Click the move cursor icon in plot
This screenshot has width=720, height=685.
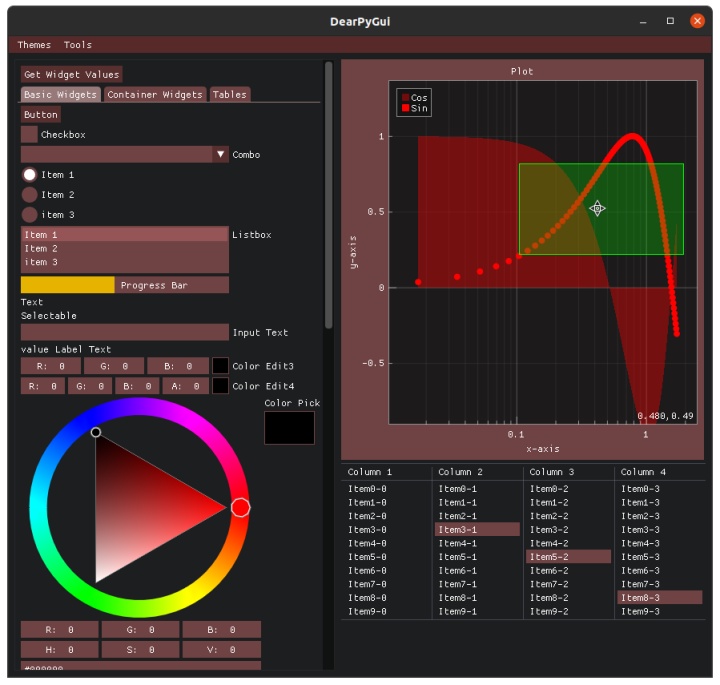(597, 208)
